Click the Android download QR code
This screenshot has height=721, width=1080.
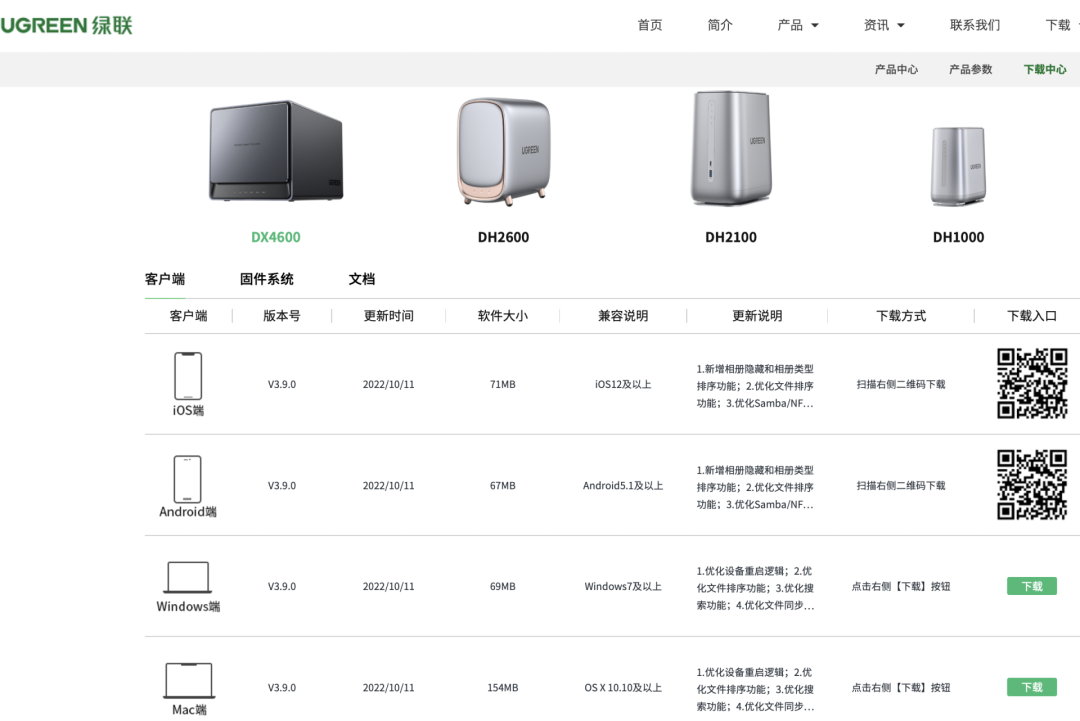click(1032, 485)
